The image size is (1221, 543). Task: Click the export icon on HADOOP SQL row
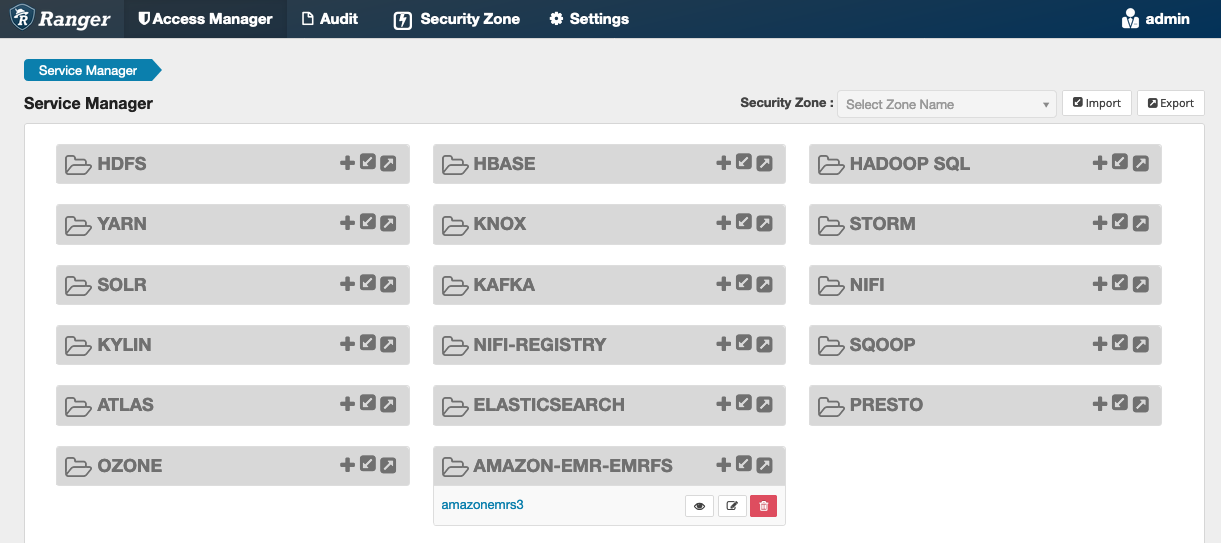coord(1140,163)
